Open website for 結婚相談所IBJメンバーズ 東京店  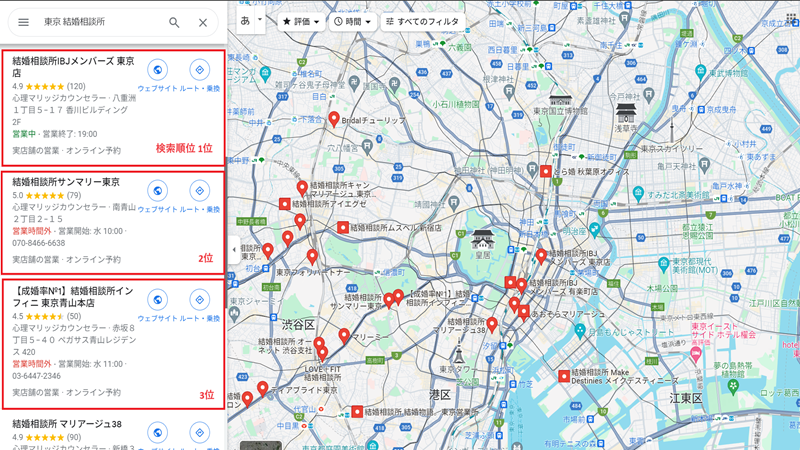click(158, 70)
